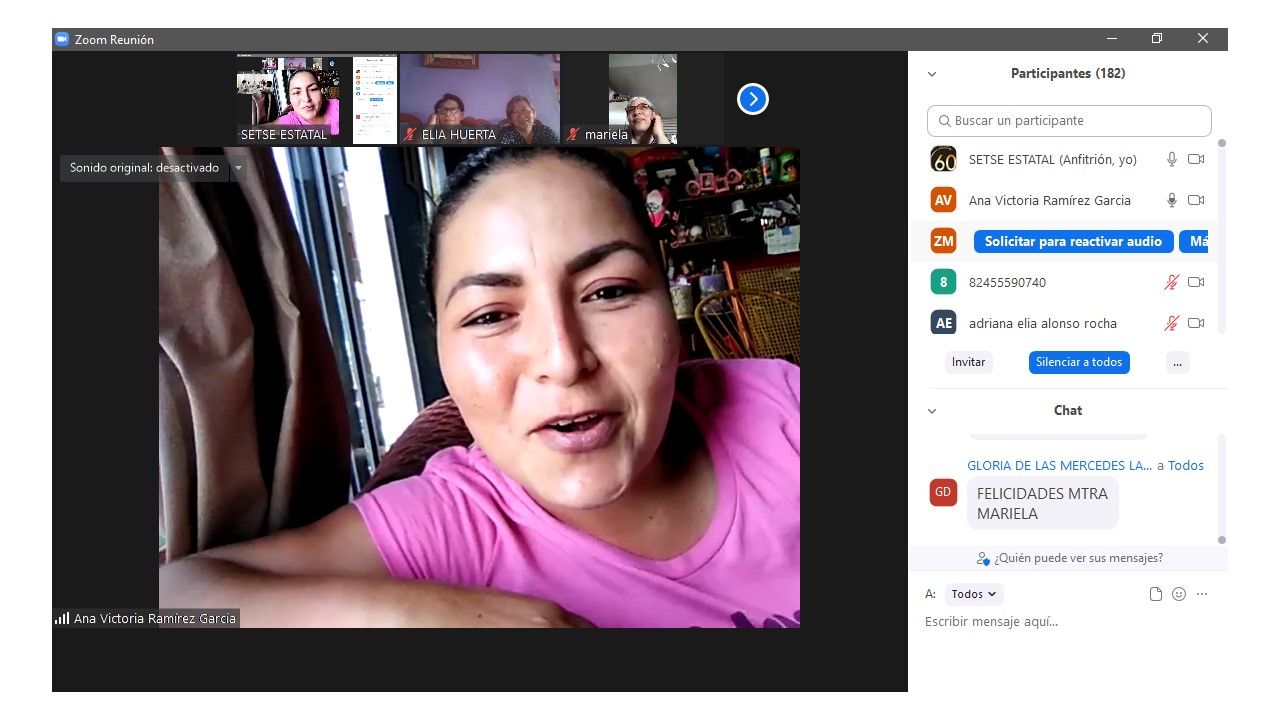
Task: Click adriana elia alonso rocha name
Action: (1043, 323)
